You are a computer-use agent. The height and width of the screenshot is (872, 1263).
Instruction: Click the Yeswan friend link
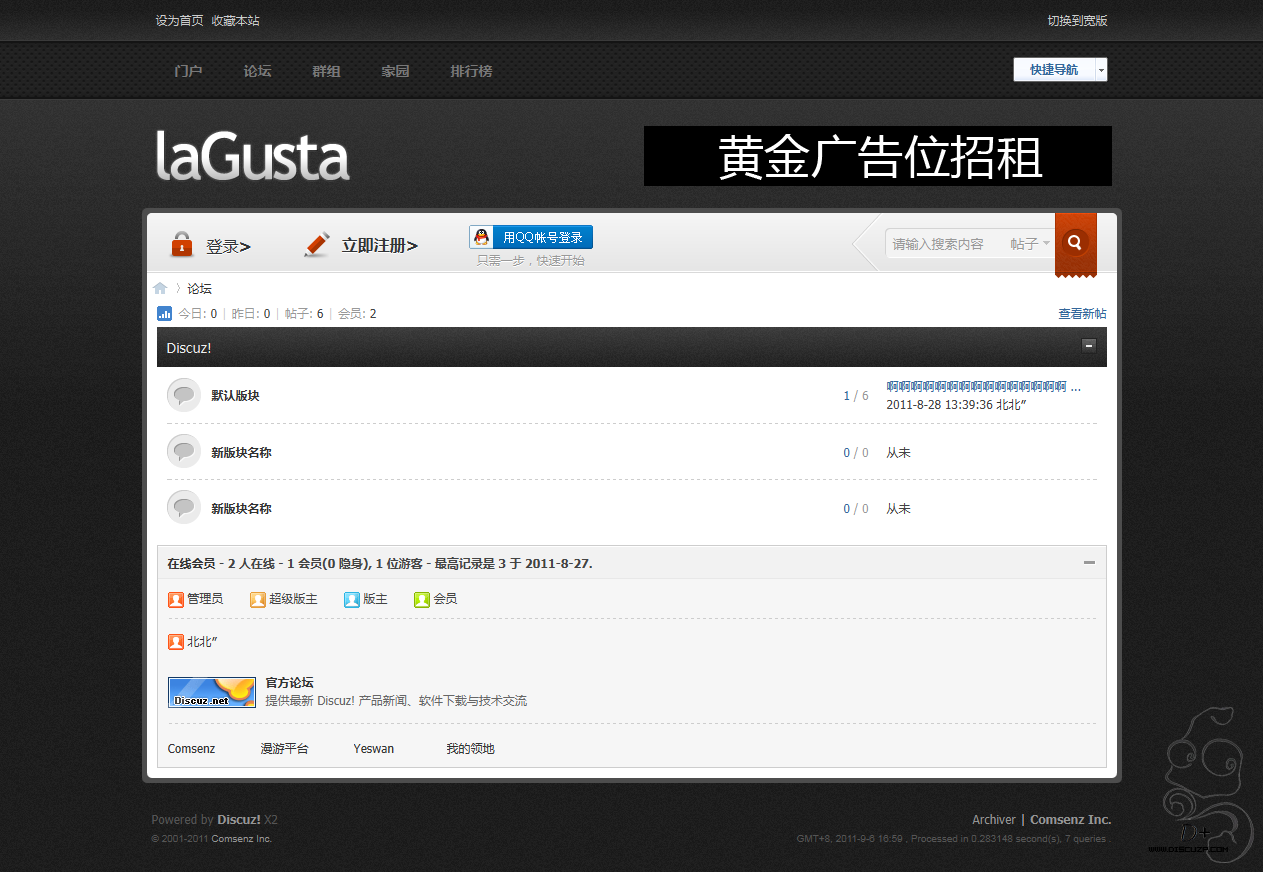(374, 749)
